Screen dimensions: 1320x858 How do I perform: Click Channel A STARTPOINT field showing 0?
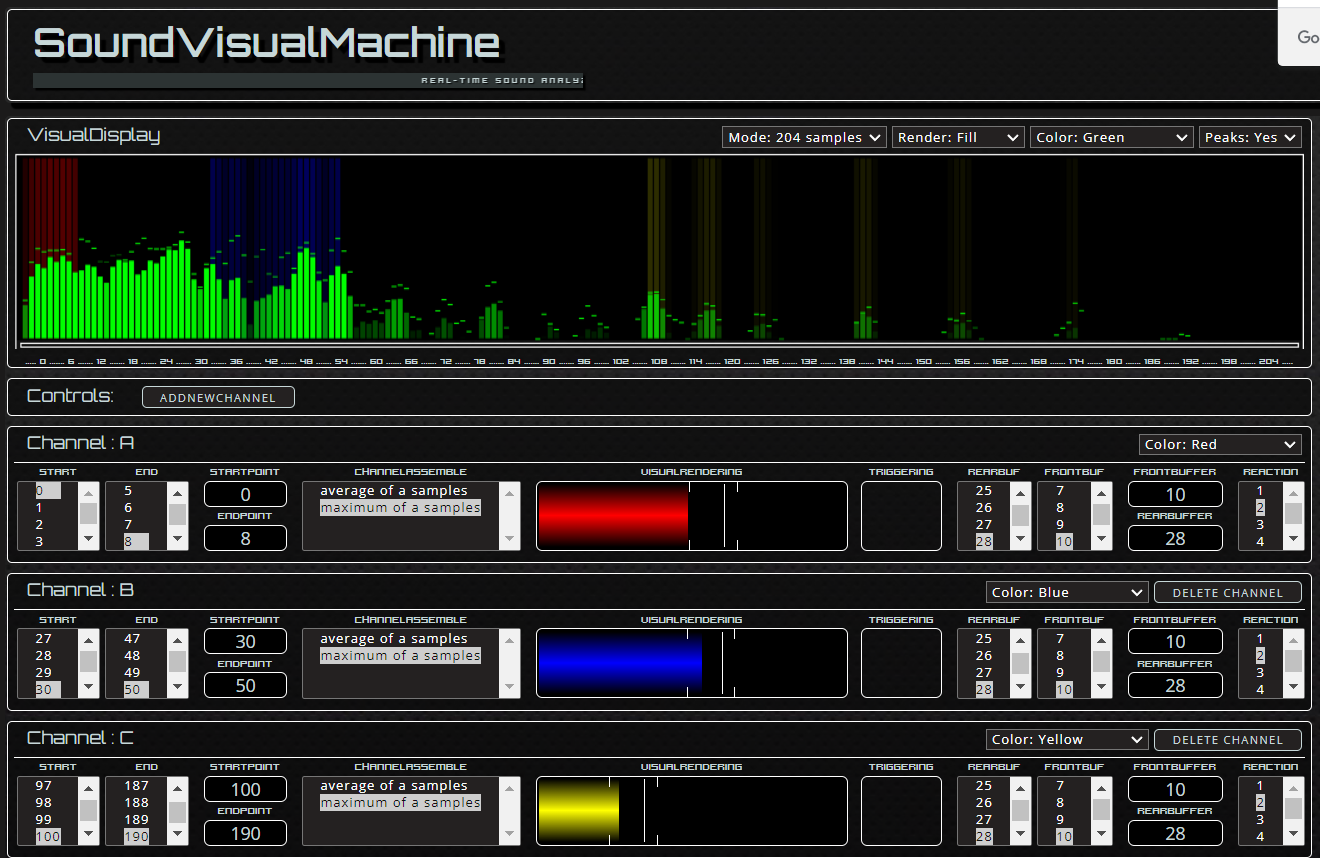[x=246, y=494]
